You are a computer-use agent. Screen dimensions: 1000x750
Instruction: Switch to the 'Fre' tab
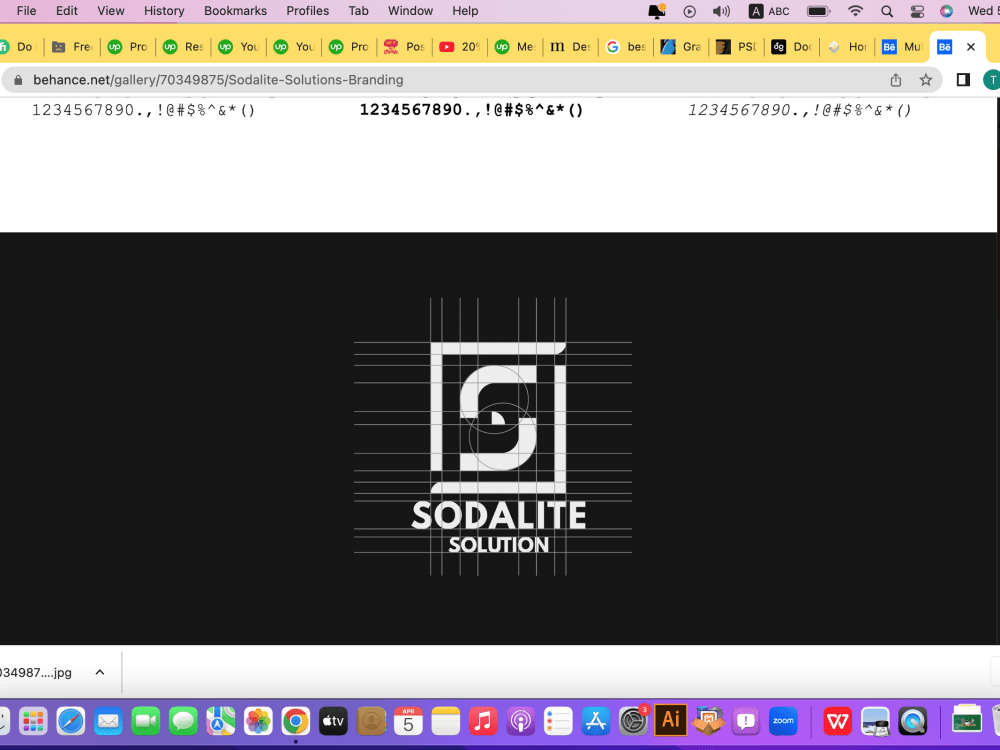coord(72,47)
